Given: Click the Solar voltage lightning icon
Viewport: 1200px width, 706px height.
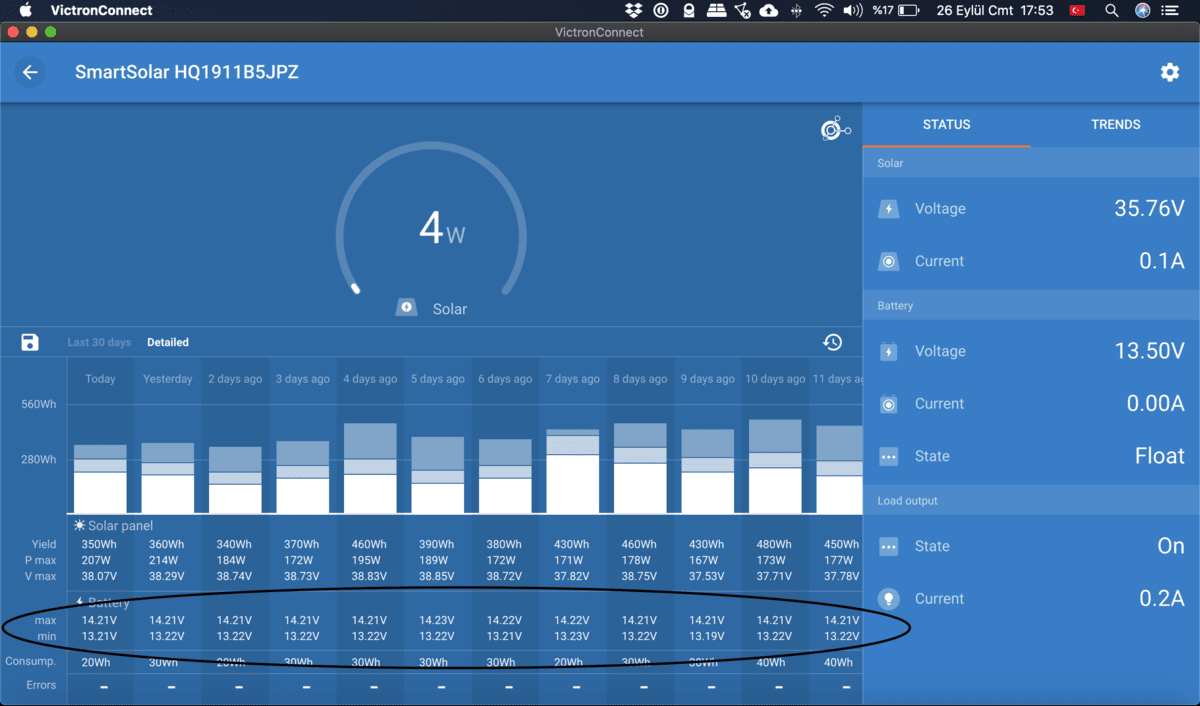Looking at the screenshot, I should (888, 209).
